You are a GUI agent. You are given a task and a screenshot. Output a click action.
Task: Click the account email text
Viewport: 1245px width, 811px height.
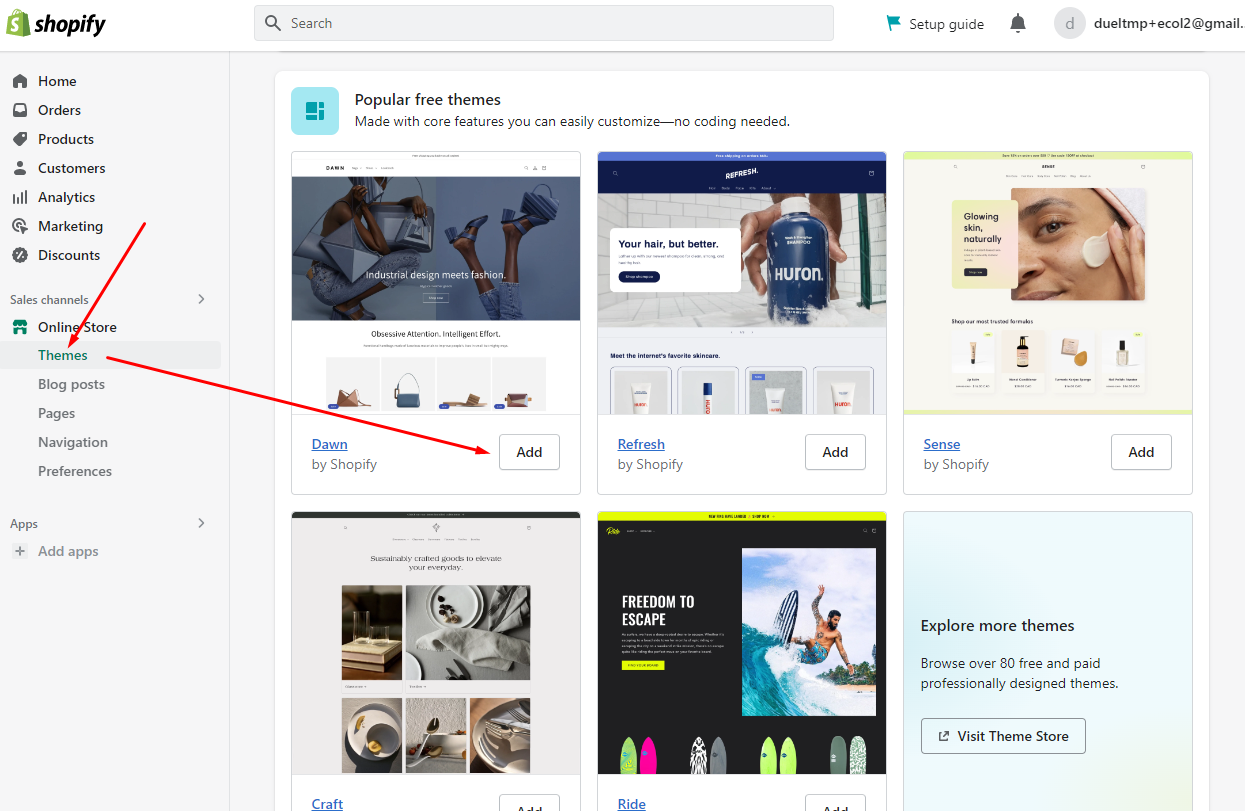pyautogui.click(x=1169, y=23)
